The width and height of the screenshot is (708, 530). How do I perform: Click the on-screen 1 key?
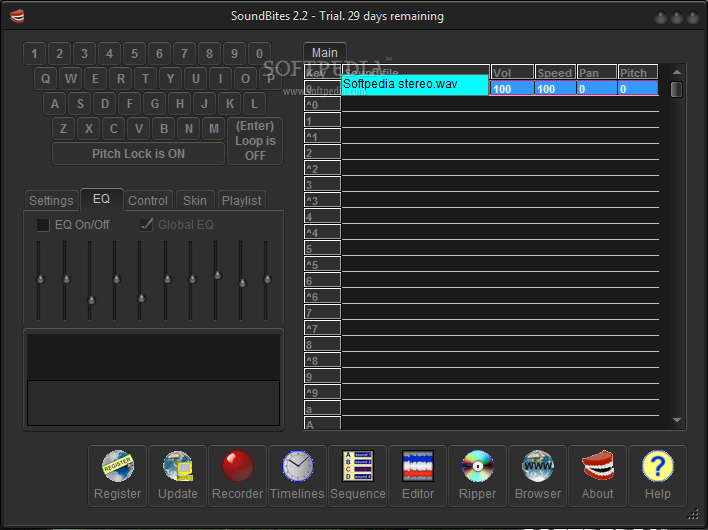click(34, 54)
